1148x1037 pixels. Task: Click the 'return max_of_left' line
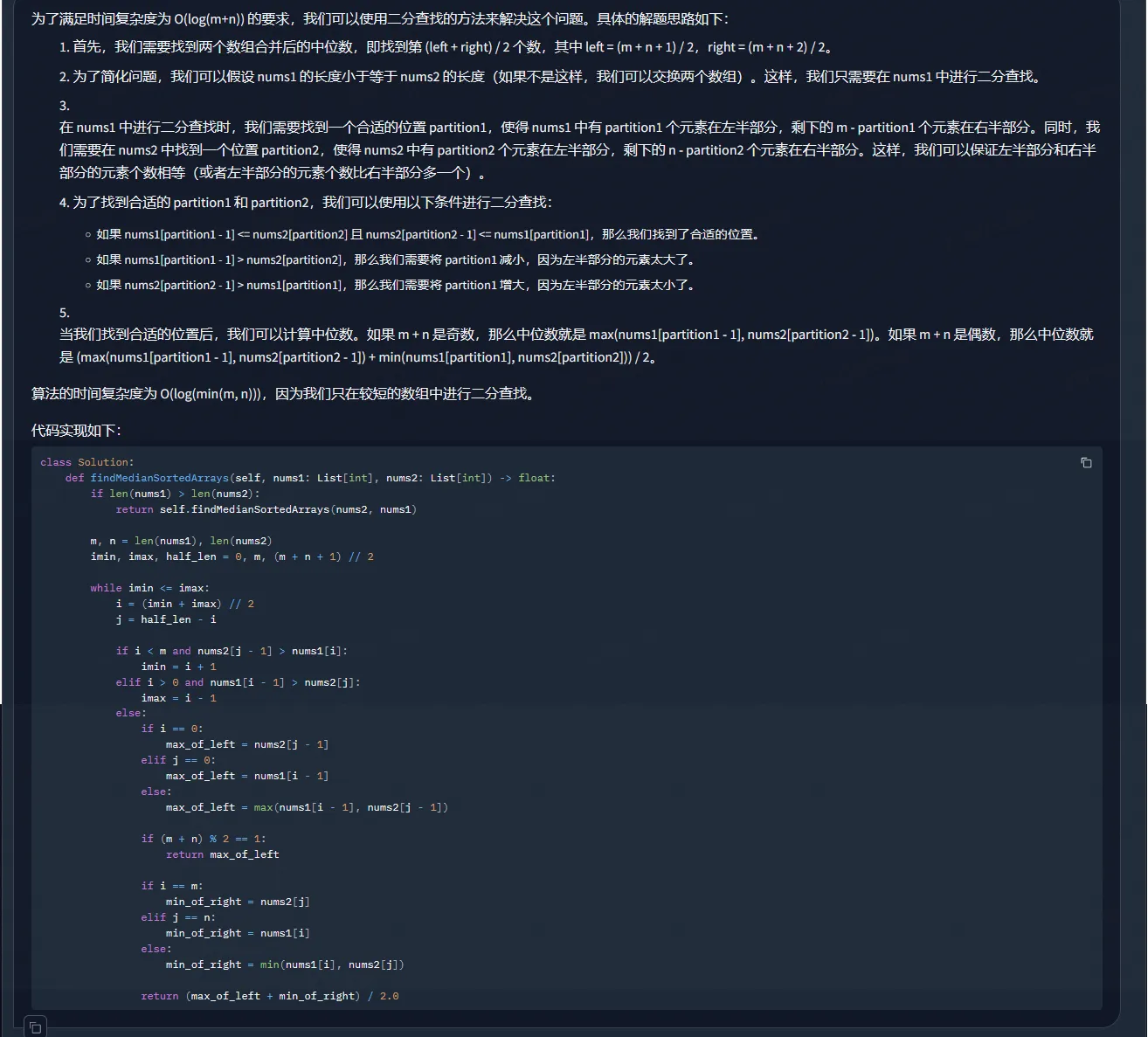point(223,854)
